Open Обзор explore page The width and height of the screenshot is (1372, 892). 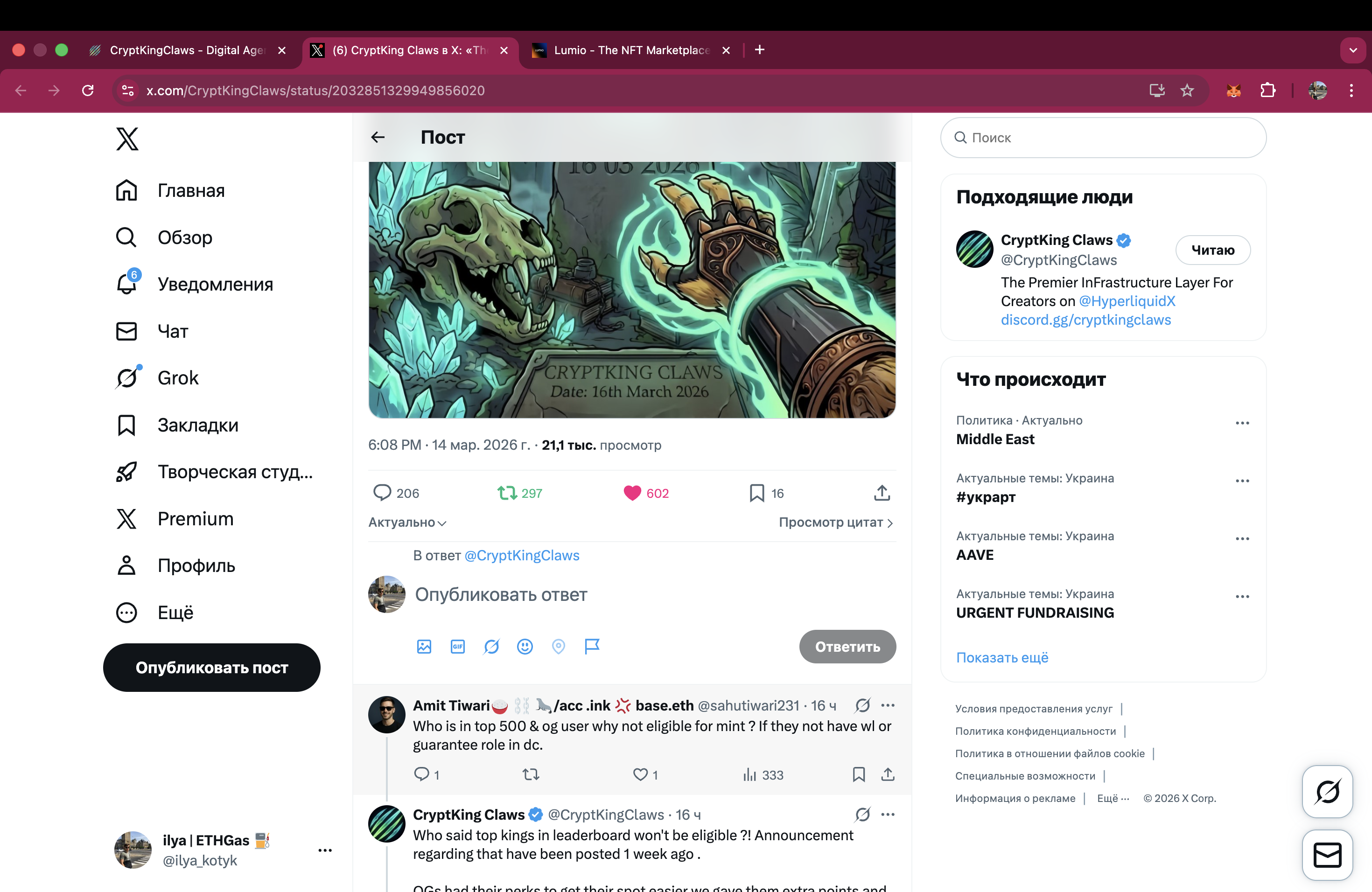point(164,237)
